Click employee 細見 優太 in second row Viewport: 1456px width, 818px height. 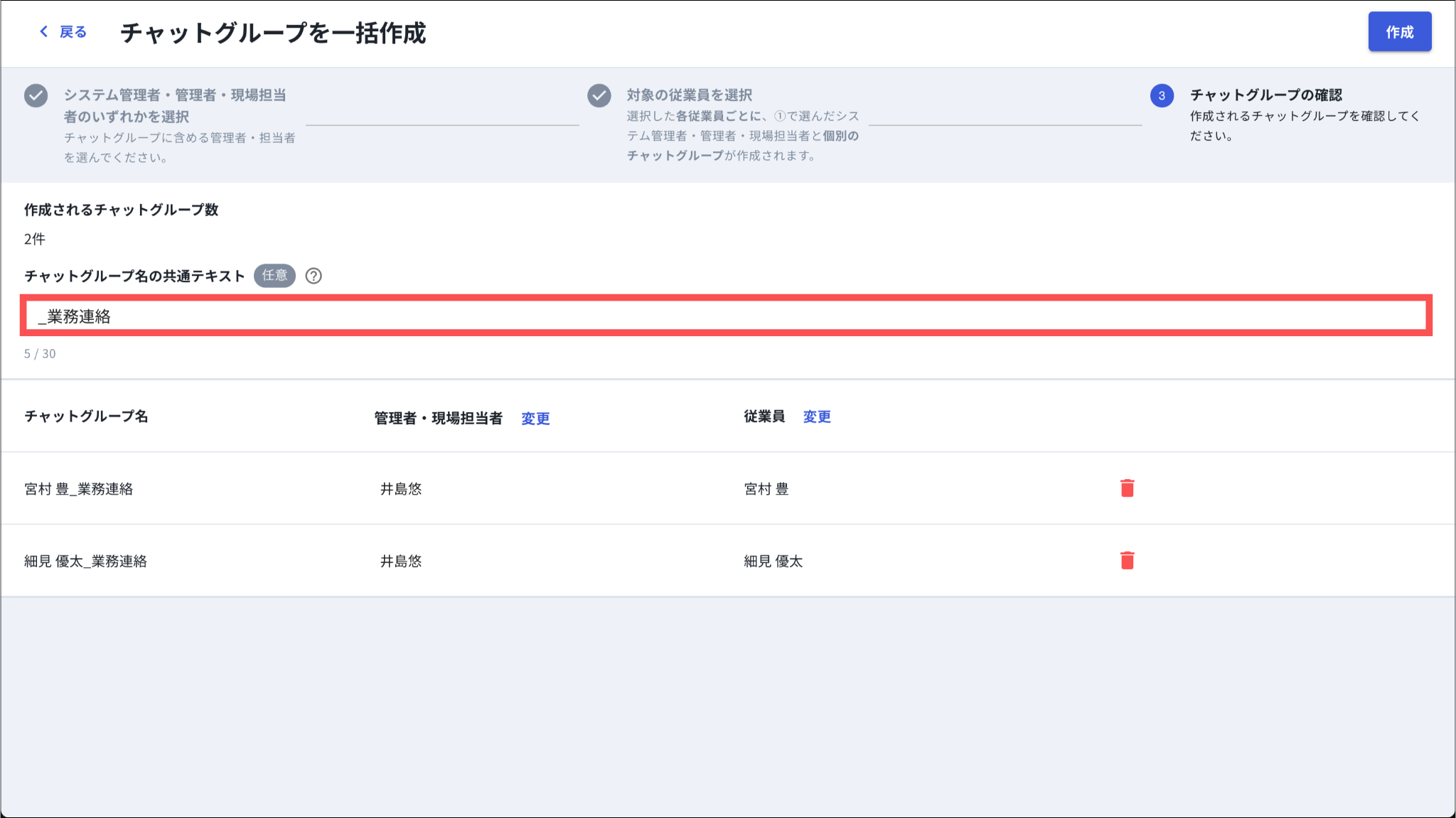(x=773, y=561)
